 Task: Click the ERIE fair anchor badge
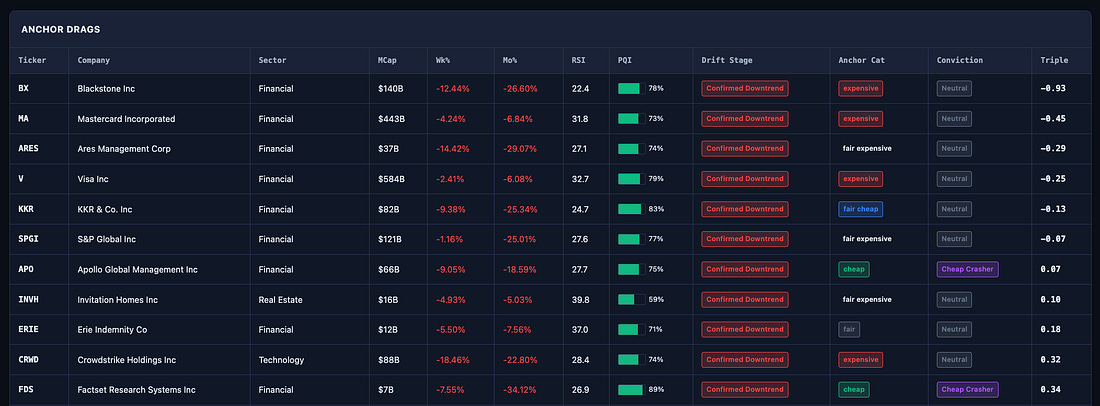click(x=849, y=330)
